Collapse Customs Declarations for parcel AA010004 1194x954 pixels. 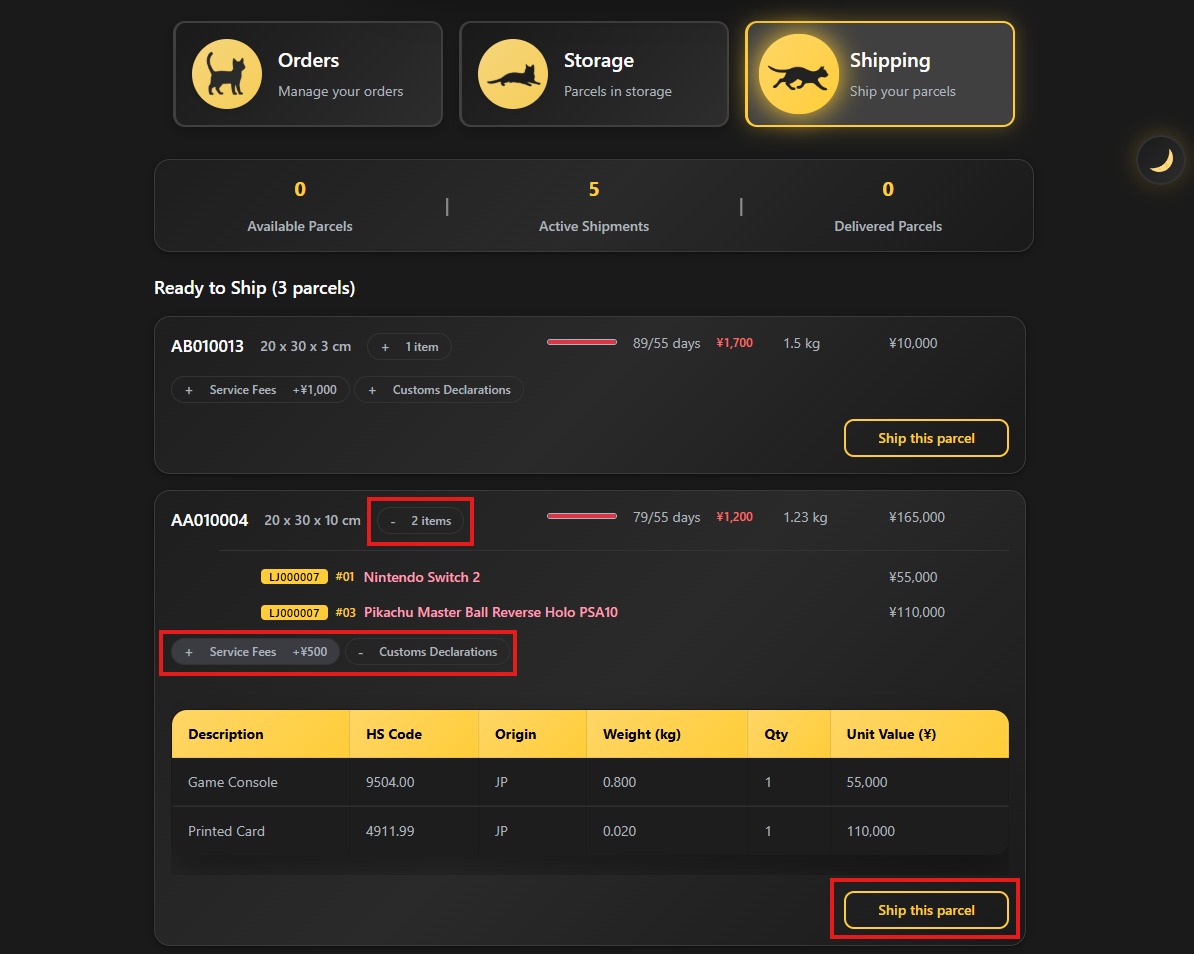(x=427, y=652)
